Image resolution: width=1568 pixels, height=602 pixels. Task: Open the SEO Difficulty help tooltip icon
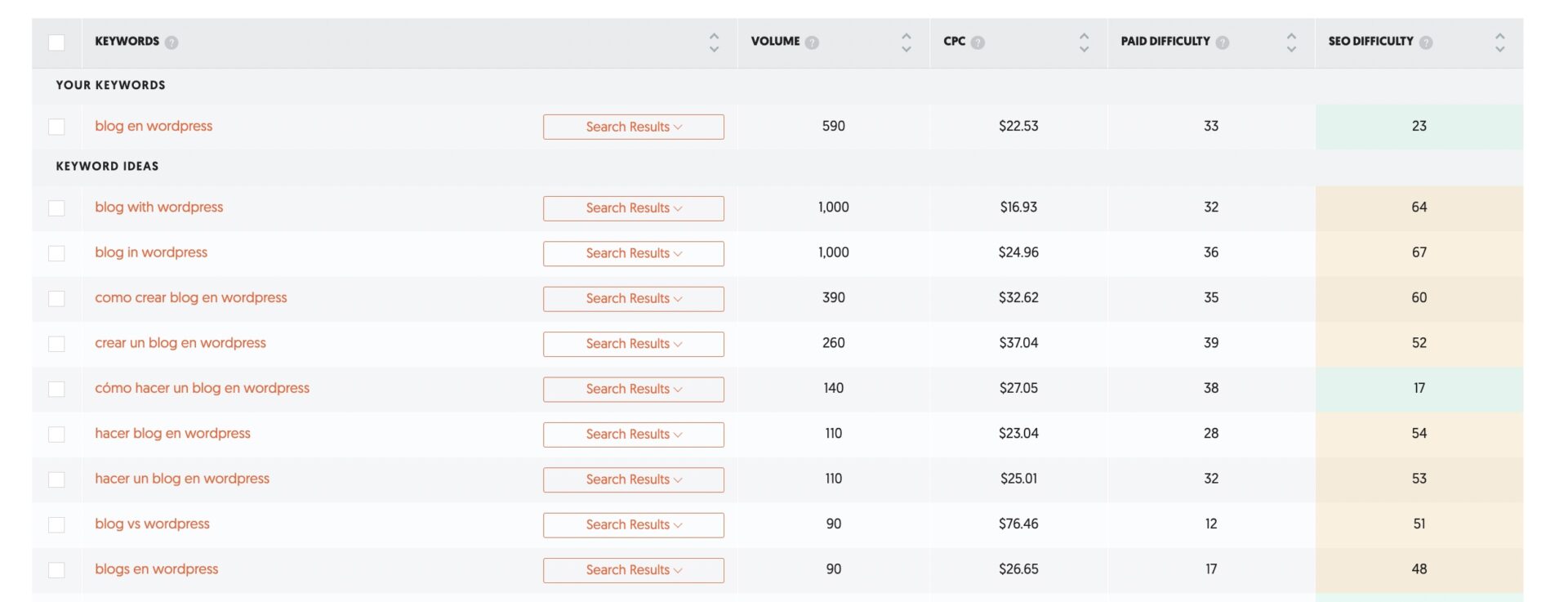click(1426, 42)
